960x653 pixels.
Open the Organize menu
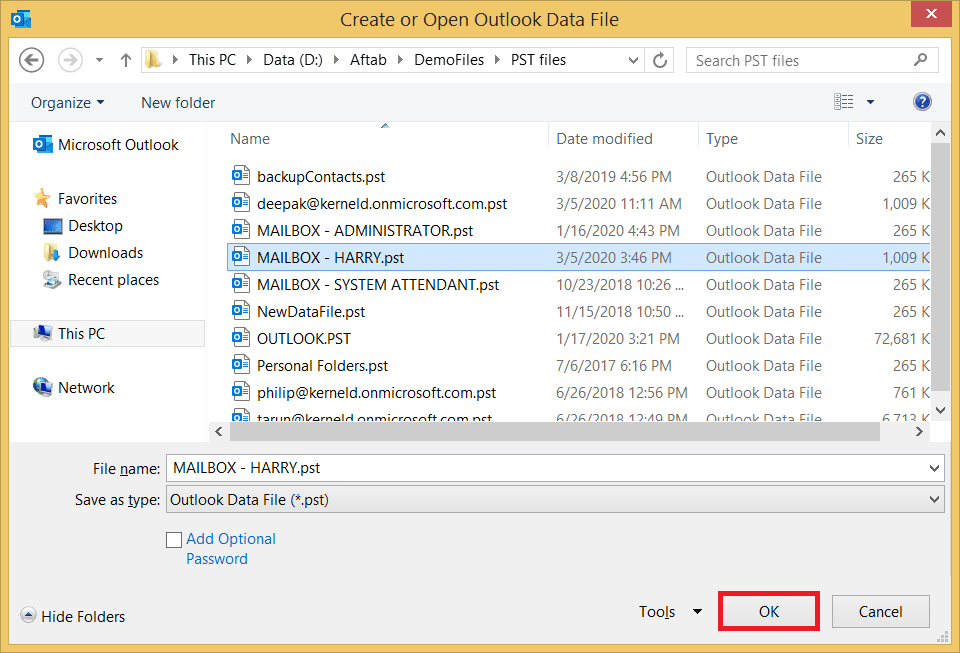coord(67,103)
